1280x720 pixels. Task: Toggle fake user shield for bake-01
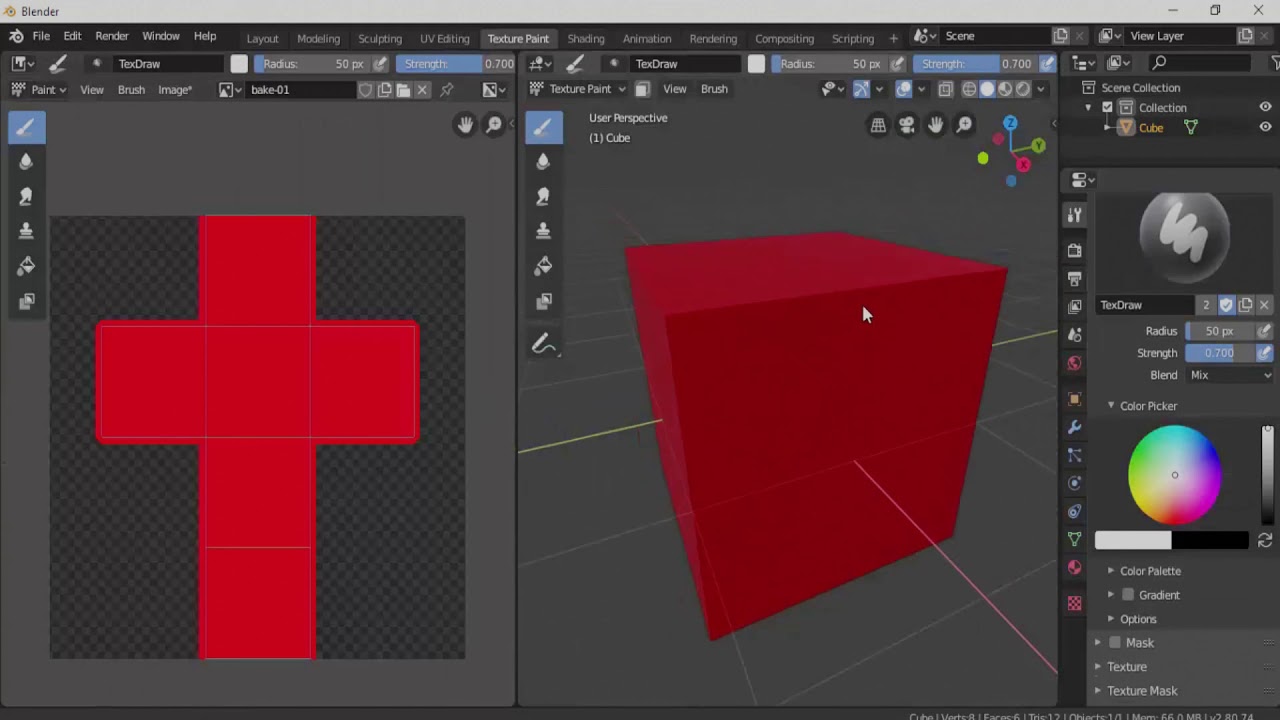[x=366, y=90]
